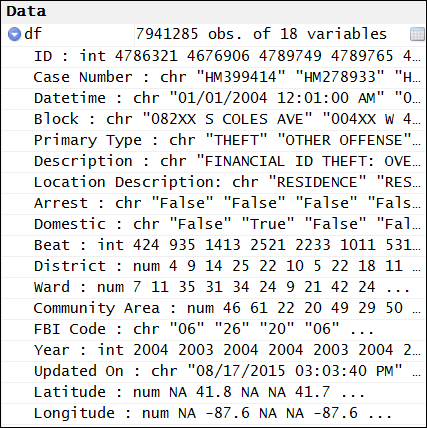Viewport: 427px width, 428px height.
Task: Click the 7941285 obs. of 18 variables summary
Action: click(261, 34)
